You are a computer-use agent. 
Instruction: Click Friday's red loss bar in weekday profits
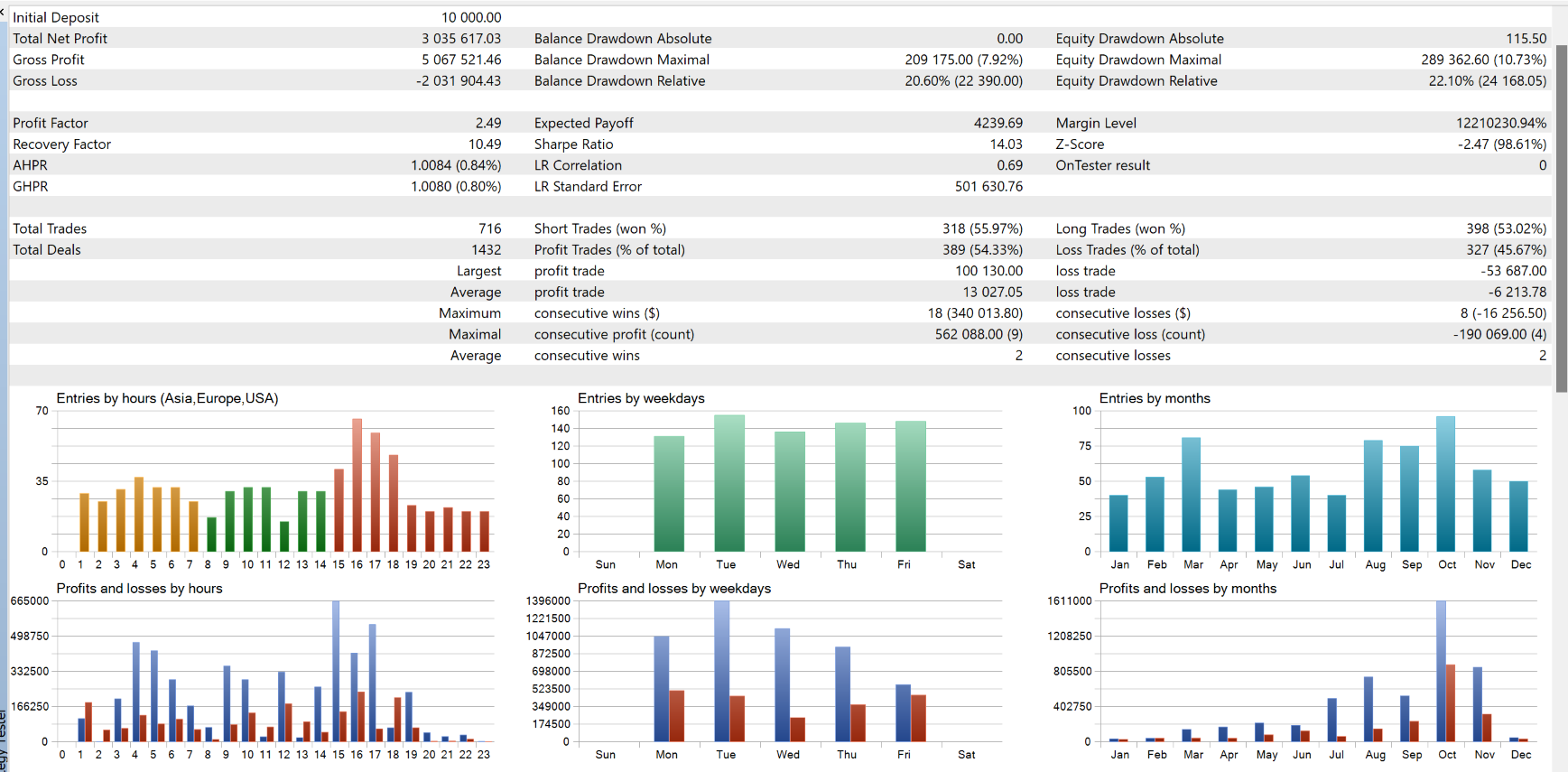coord(918,718)
